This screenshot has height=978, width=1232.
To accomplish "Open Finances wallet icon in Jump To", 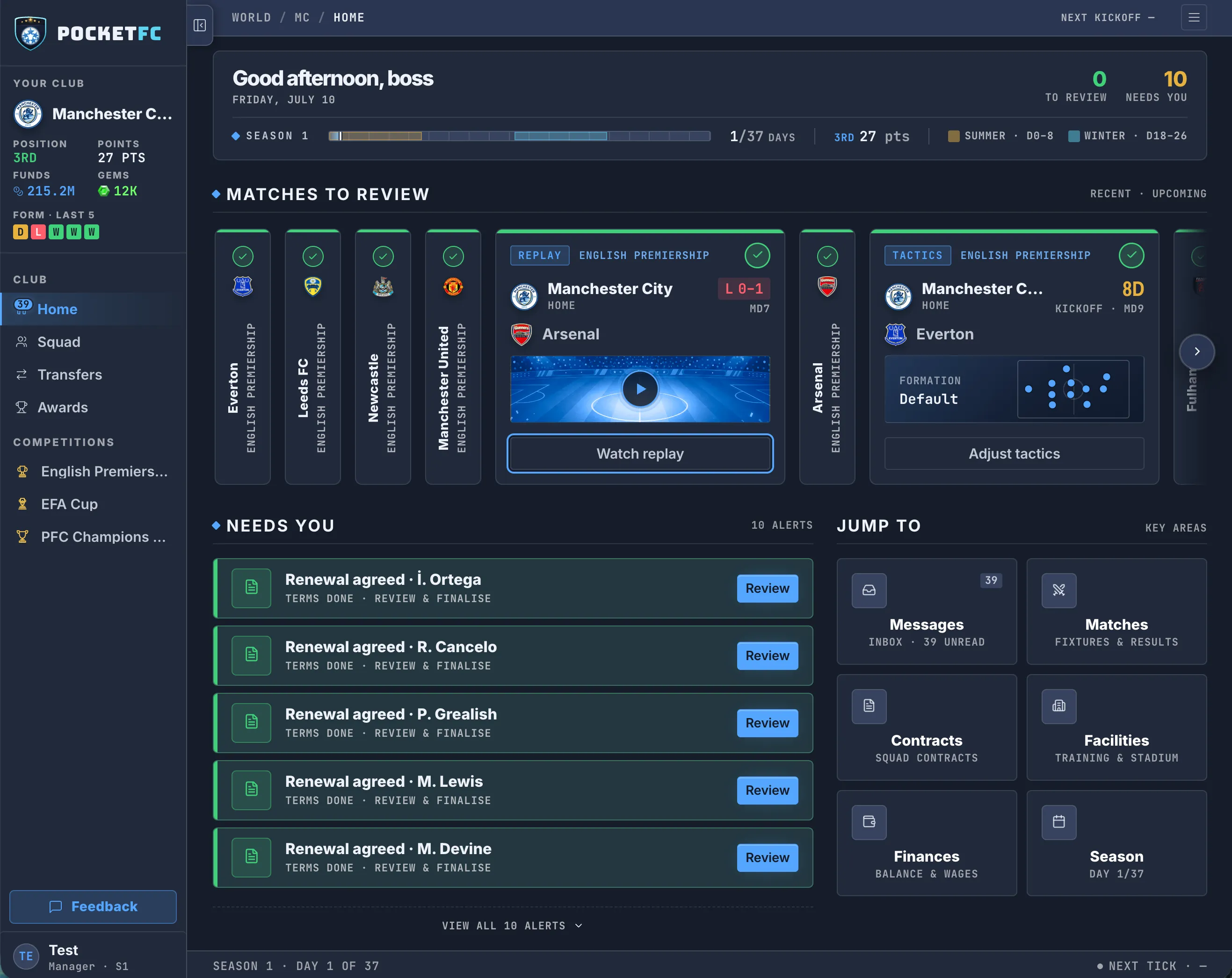I will 869,822.
